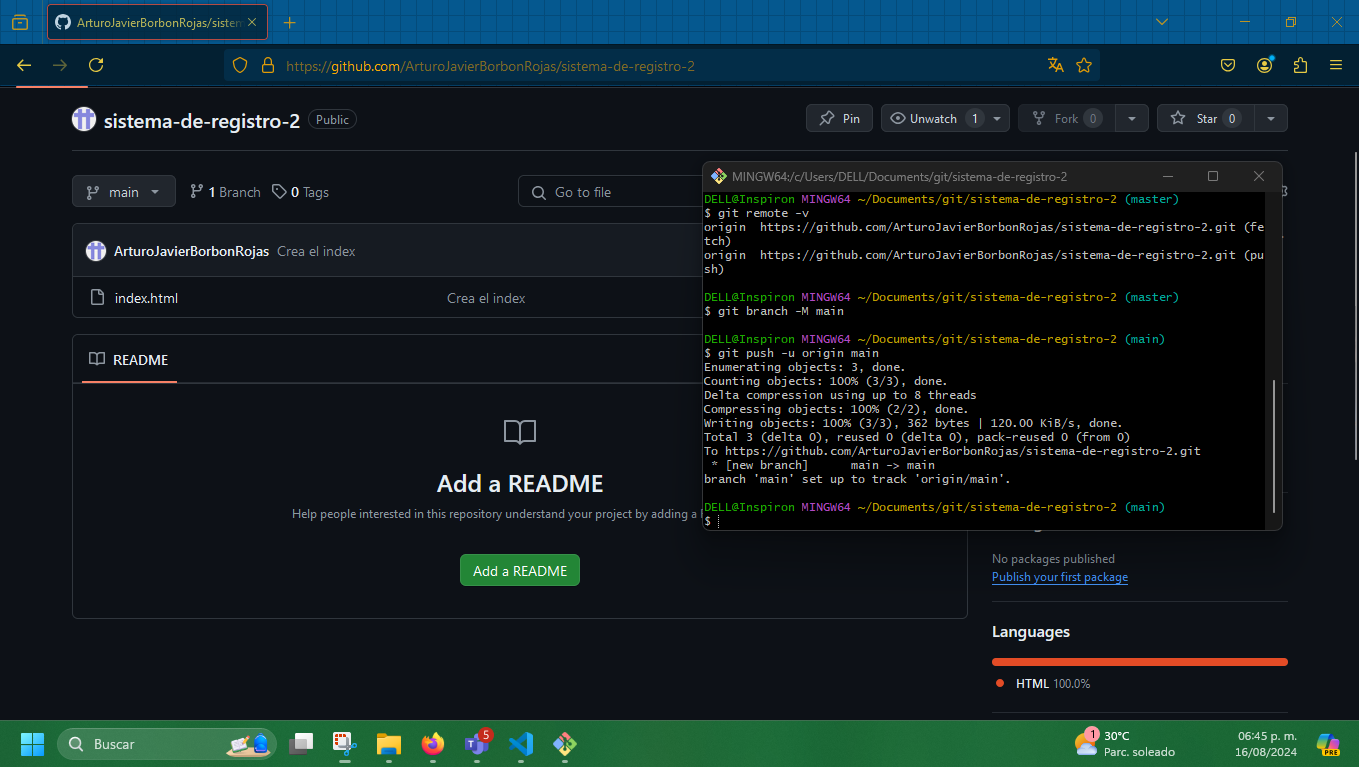
Task: Click the Git Bash terminal command prompt line
Action: [985, 521]
